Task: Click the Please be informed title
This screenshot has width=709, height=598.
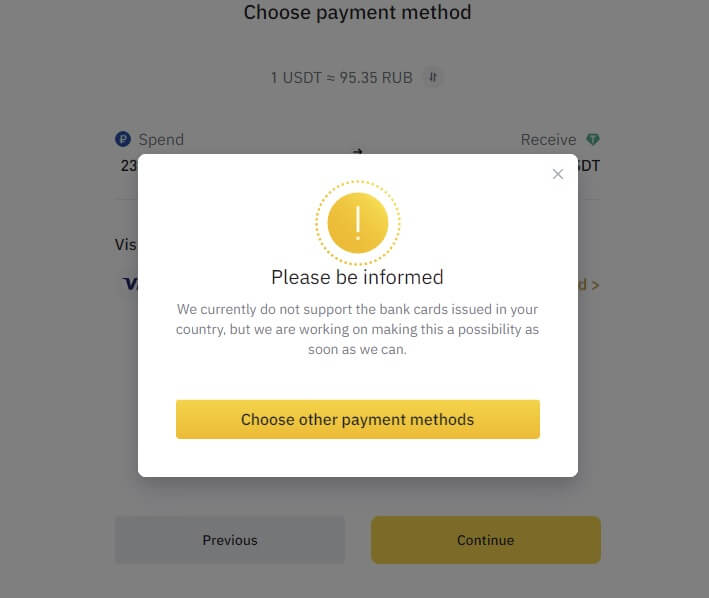Action: tap(357, 277)
